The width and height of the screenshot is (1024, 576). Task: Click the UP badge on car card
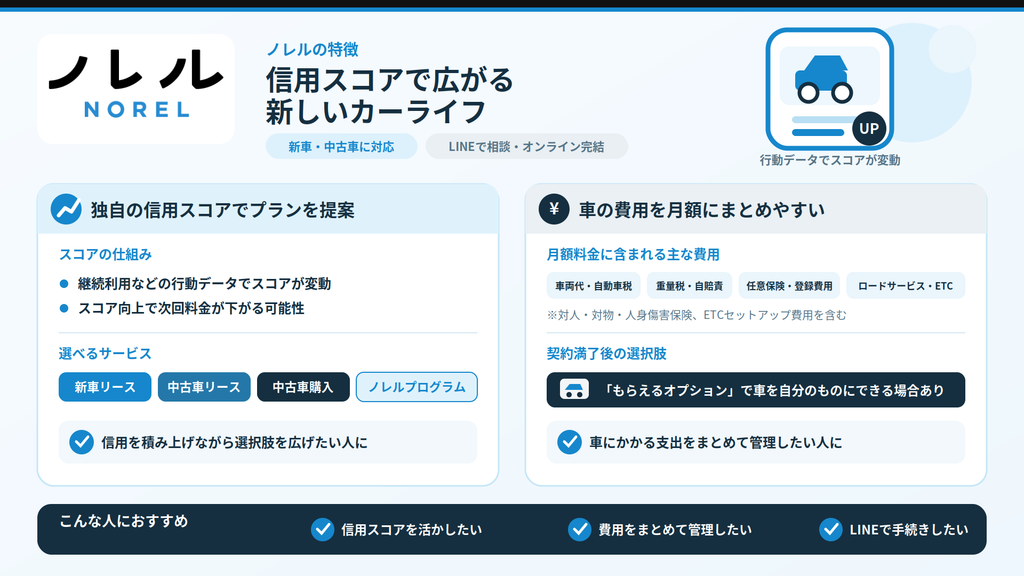point(869,128)
